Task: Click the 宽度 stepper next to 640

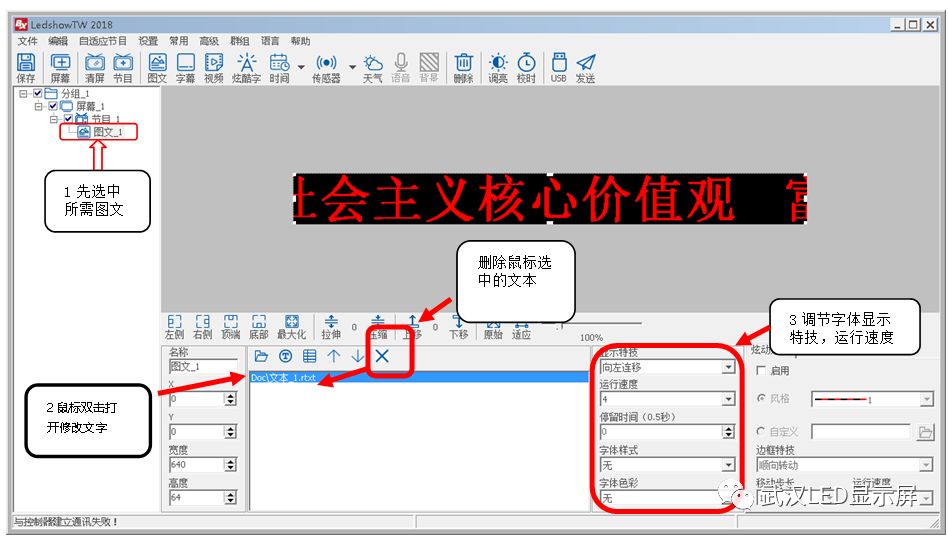Action: (230, 464)
